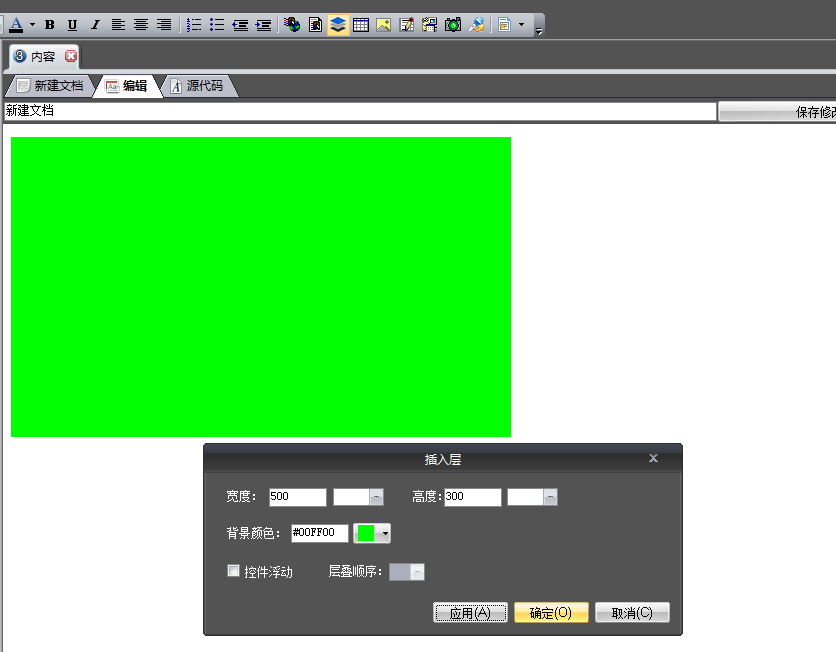Click the 宽度 input field
836x652 pixels.
point(297,497)
